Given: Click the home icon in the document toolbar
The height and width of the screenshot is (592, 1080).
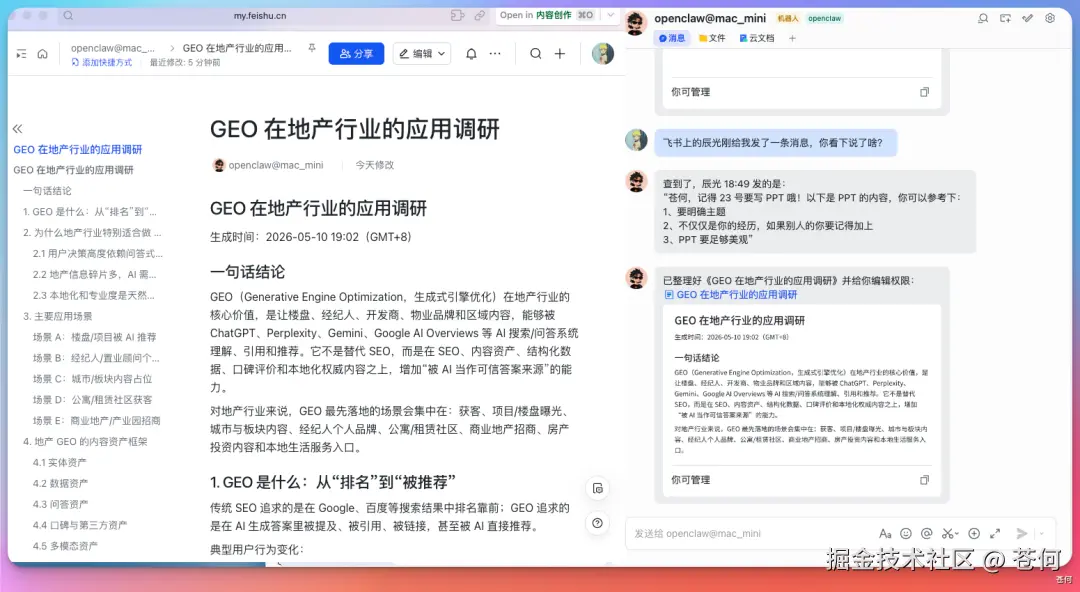Looking at the screenshot, I should pyautogui.click(x=43, y=54).
